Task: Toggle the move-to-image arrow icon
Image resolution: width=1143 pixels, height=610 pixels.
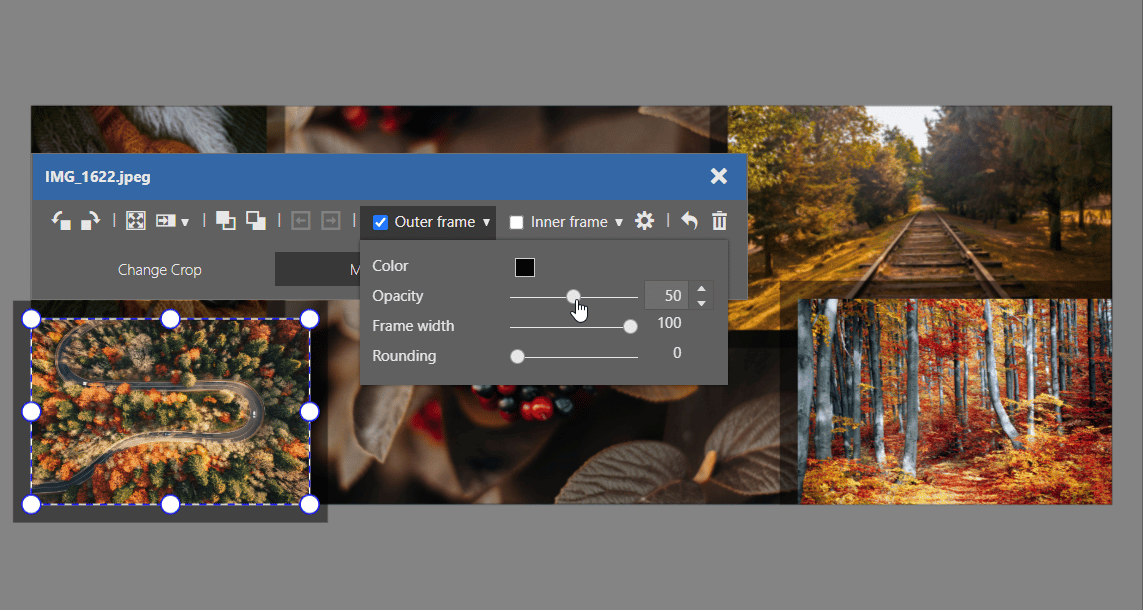Action: pos(167,220)
